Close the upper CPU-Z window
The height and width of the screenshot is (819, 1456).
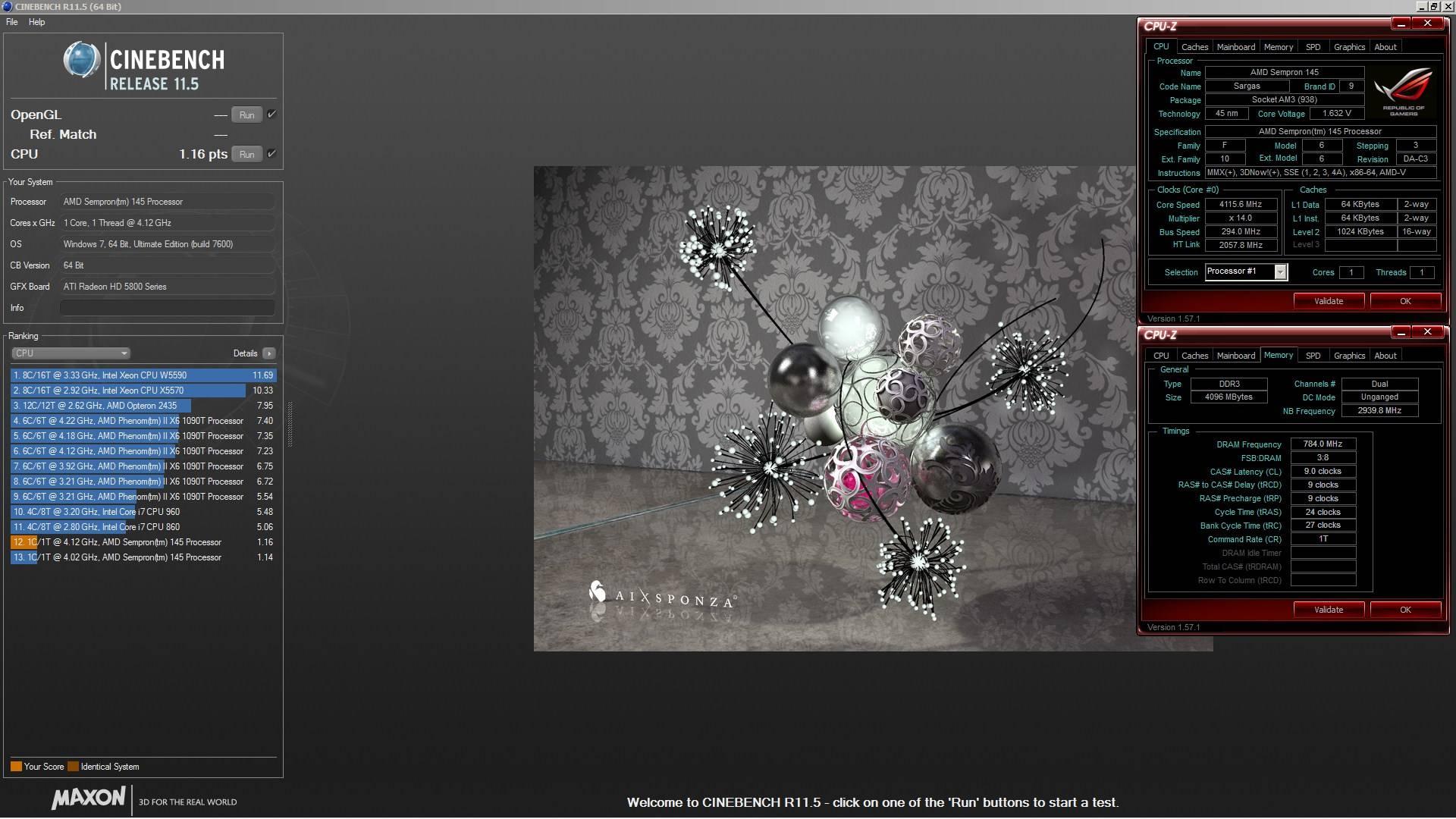coord(1427,24)
